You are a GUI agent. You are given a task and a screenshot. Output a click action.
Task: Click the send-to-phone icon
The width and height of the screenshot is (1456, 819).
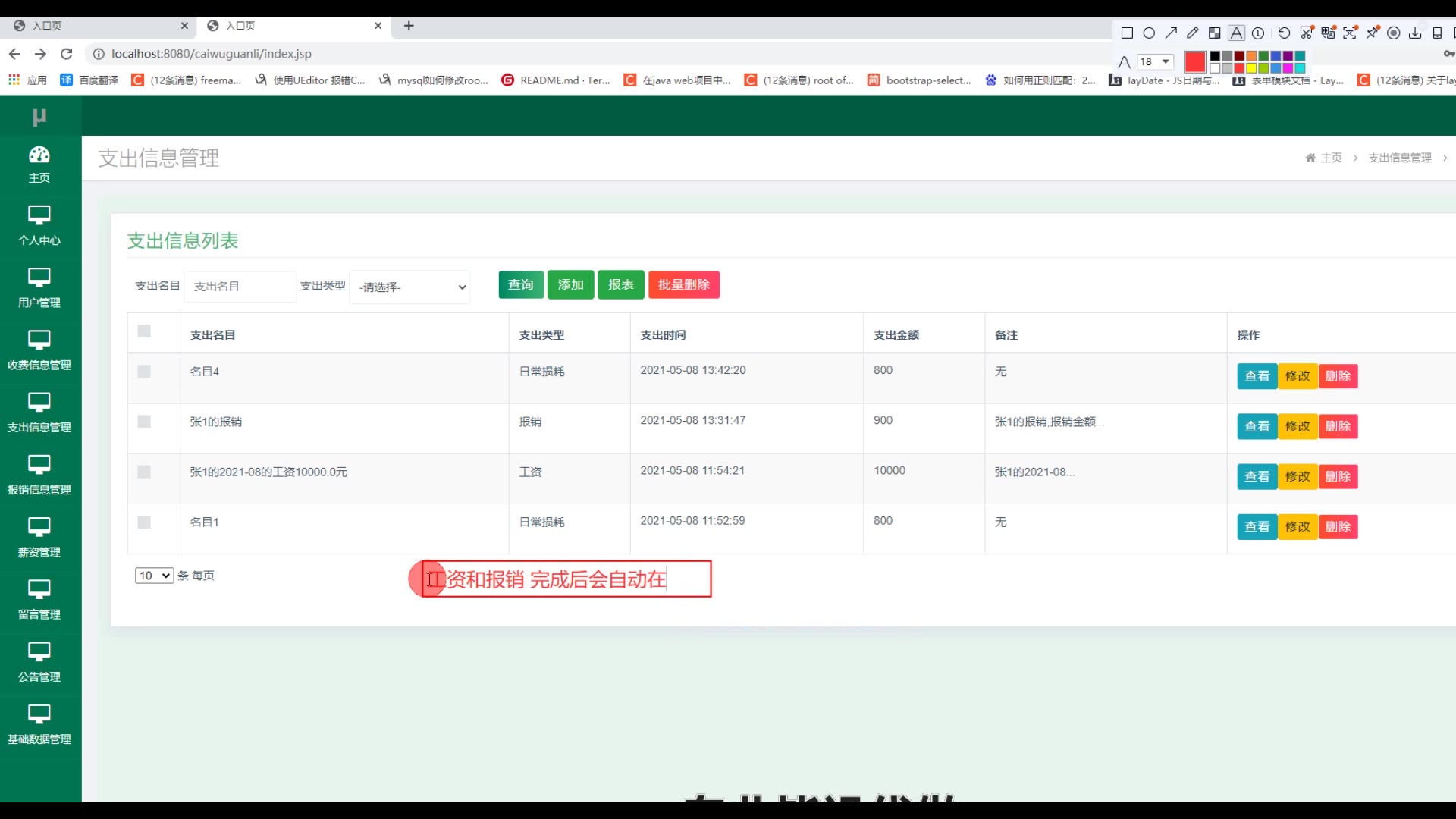(x=1437, y=33)
